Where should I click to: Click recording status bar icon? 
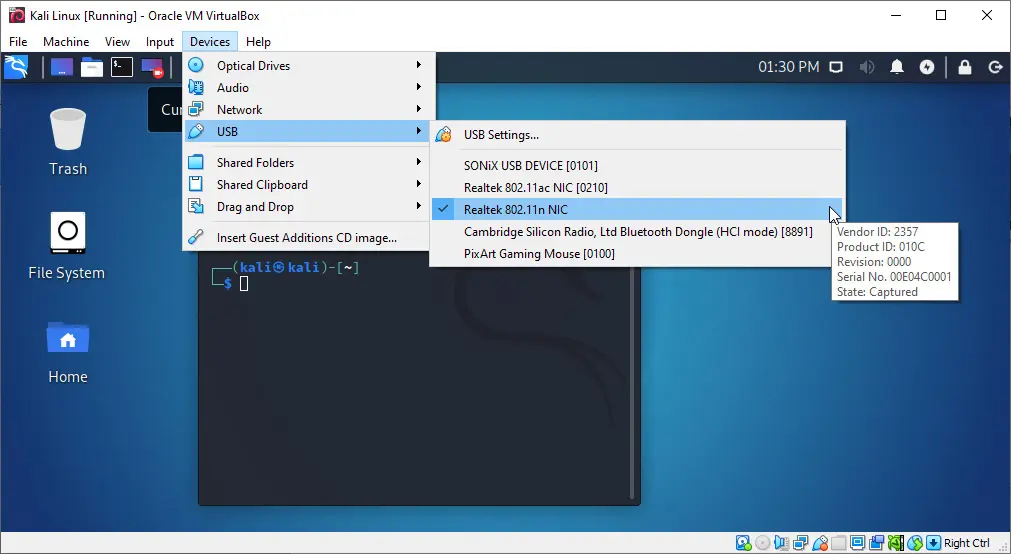(x=876, y=542)
